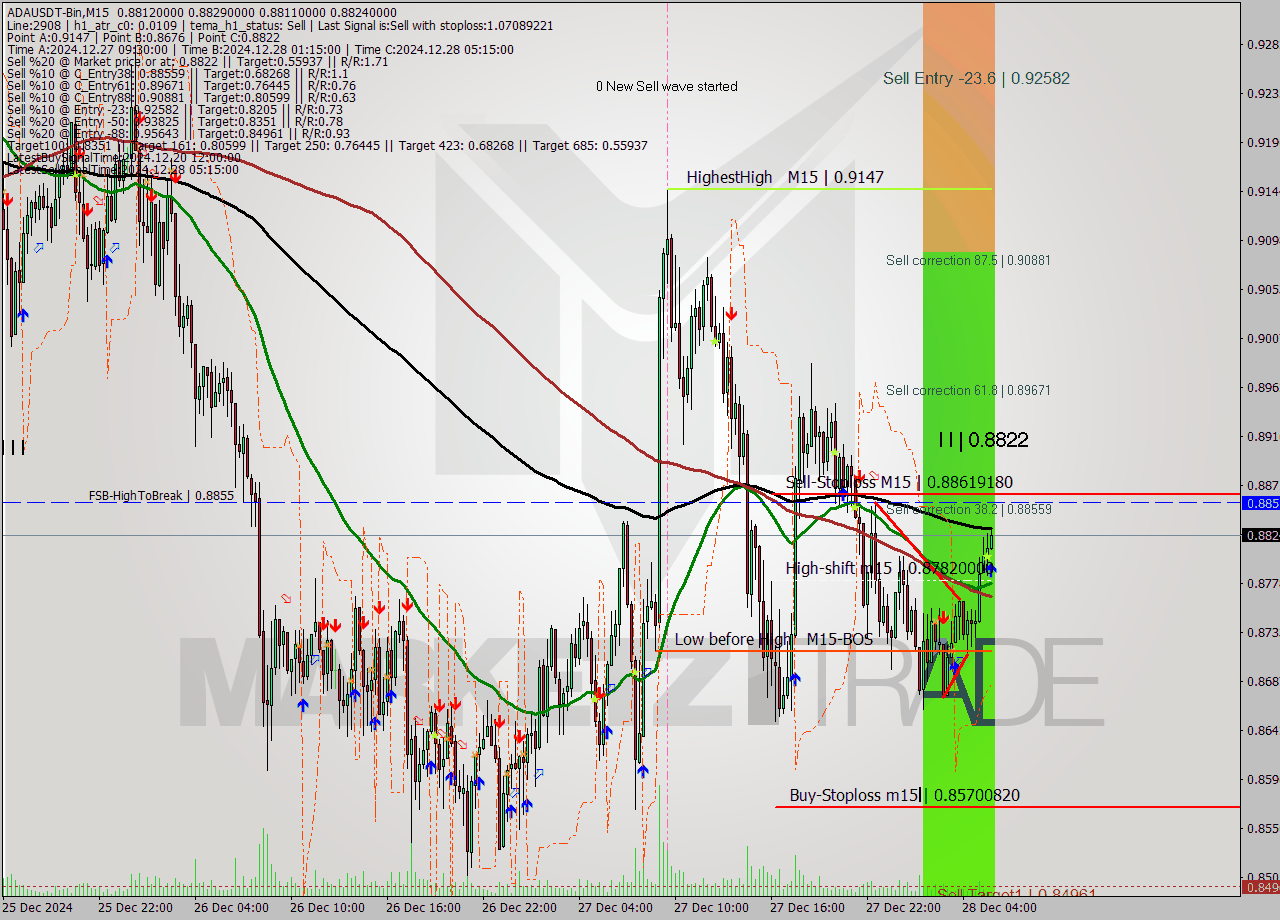Click the '25 Dec 22:00' time axis label
Screen dimensions: 1280x920
[135, 907]
